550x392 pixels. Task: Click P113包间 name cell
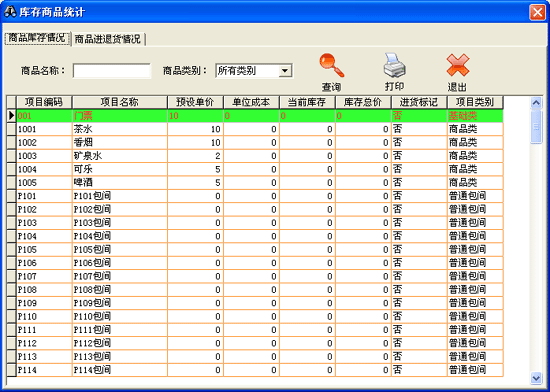[x=120, y=357]
